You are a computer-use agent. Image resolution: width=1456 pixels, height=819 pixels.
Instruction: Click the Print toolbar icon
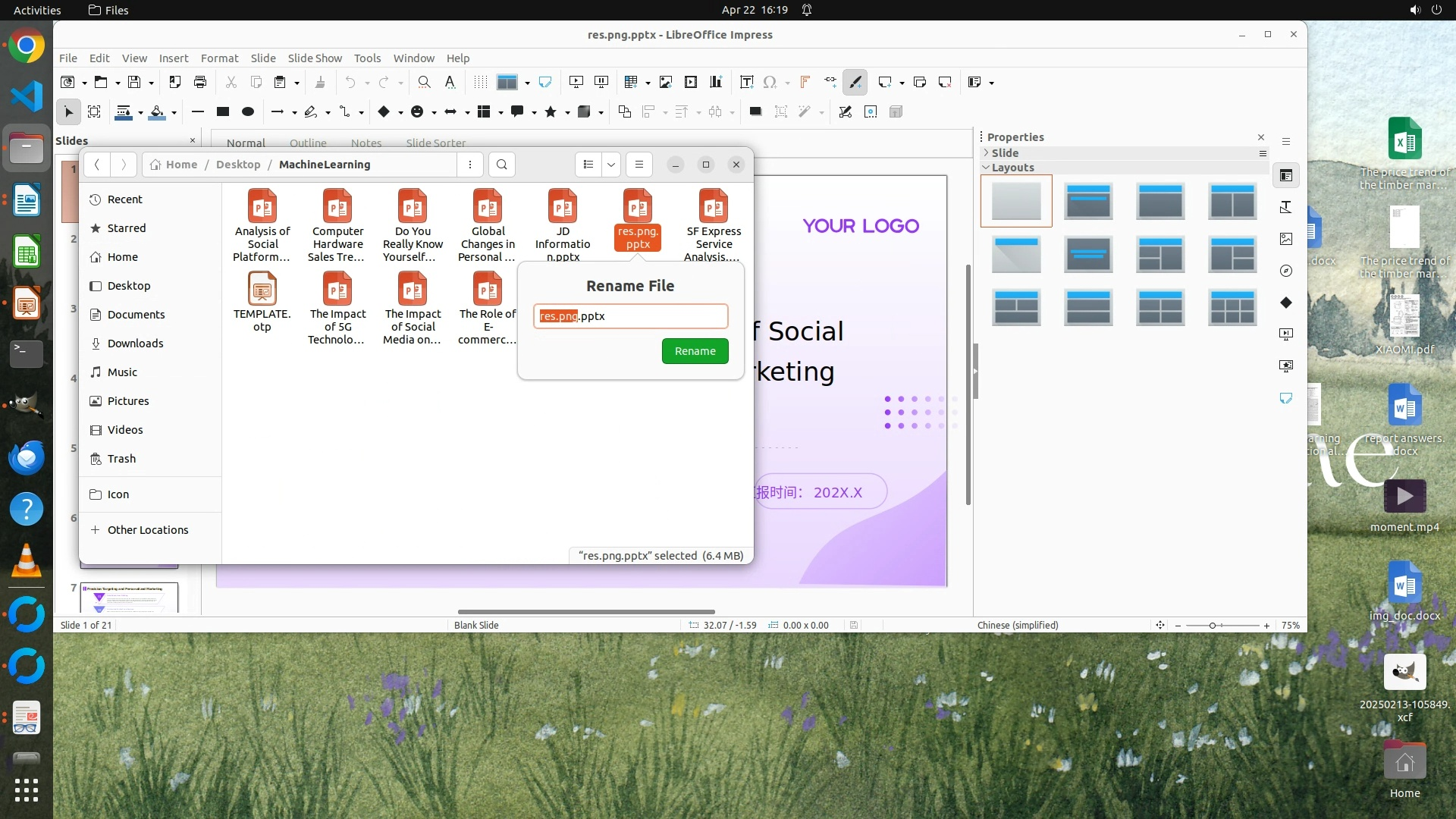[x=200, y=82]
